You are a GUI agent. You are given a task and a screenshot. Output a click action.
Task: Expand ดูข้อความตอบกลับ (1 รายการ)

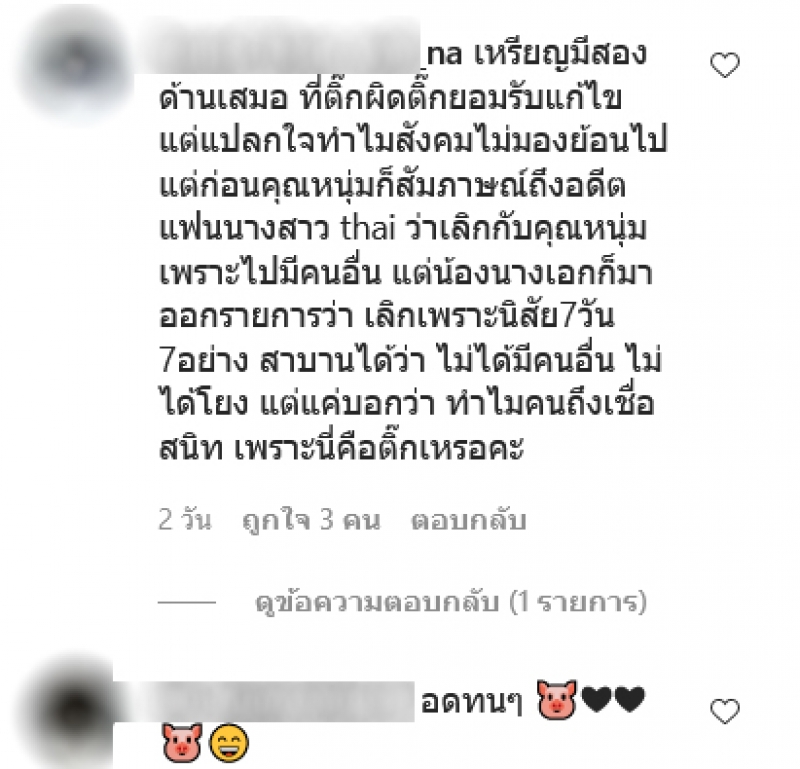point(451,602)
